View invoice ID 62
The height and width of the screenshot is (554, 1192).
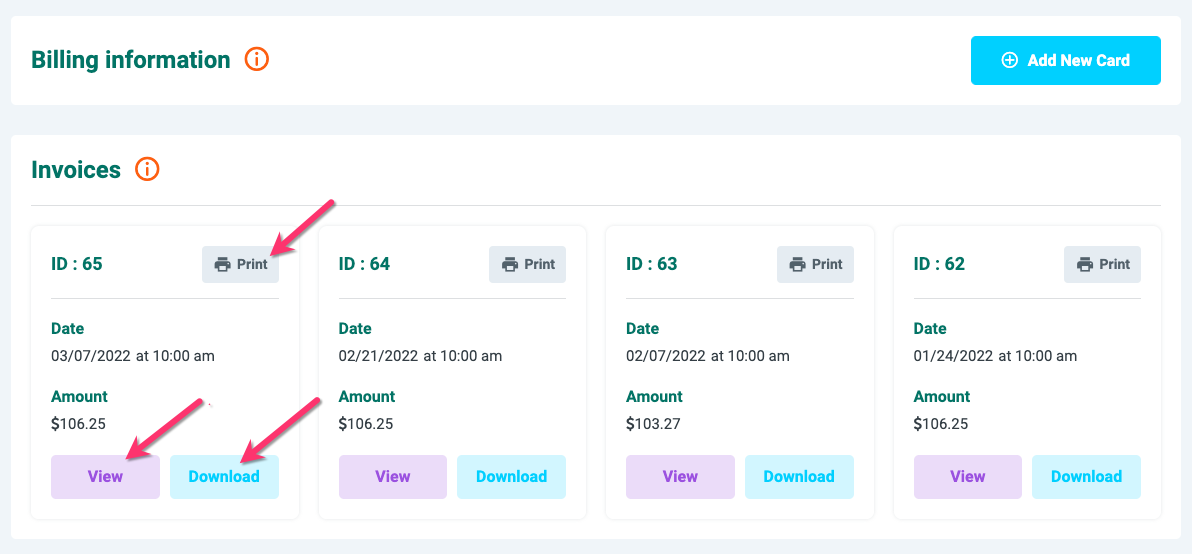[967, 477]
